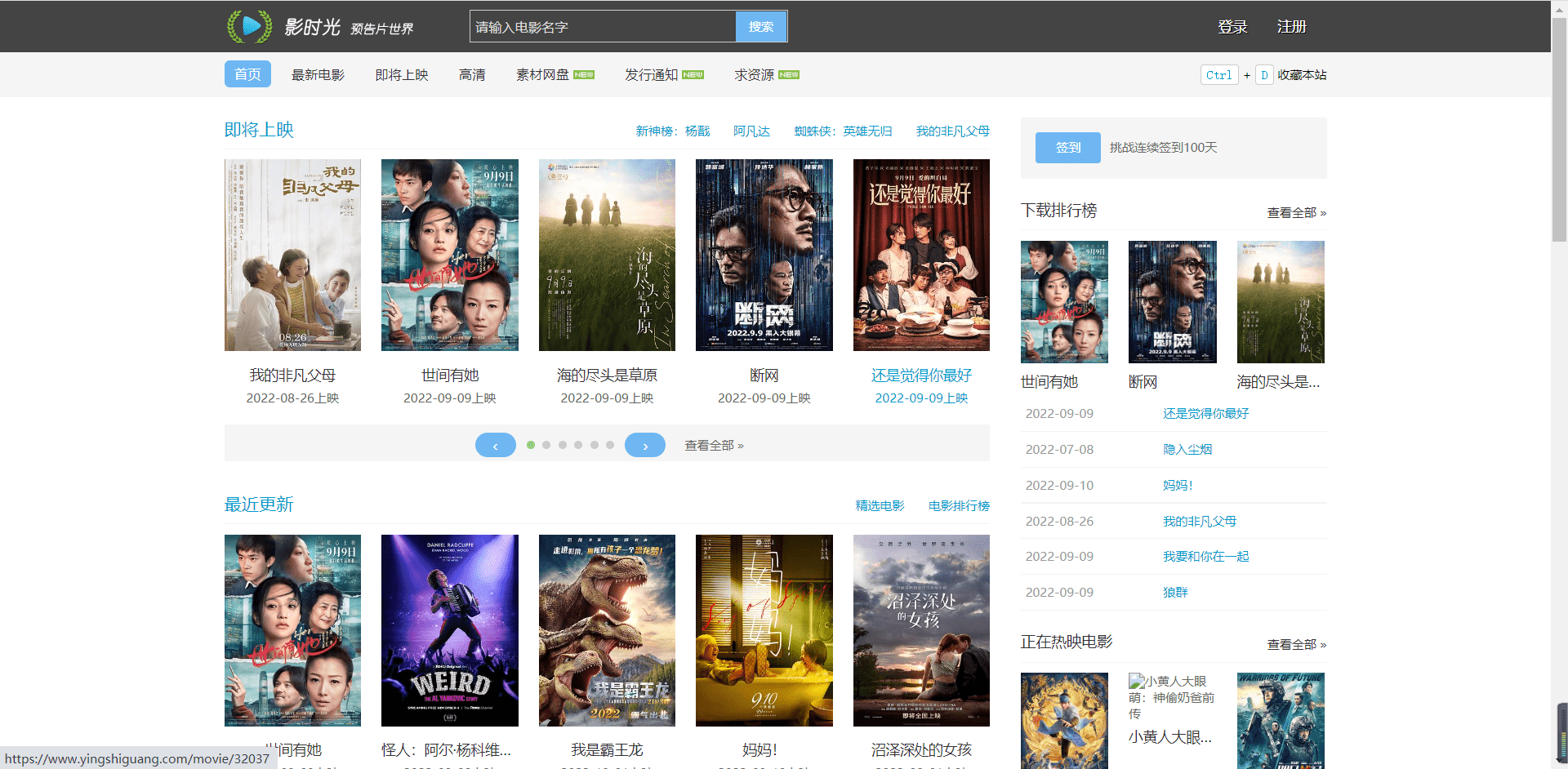1568x769 pixels.
Task: Select the first green carousel page dot
Action: pyautogui.click(x=531, y=445)
